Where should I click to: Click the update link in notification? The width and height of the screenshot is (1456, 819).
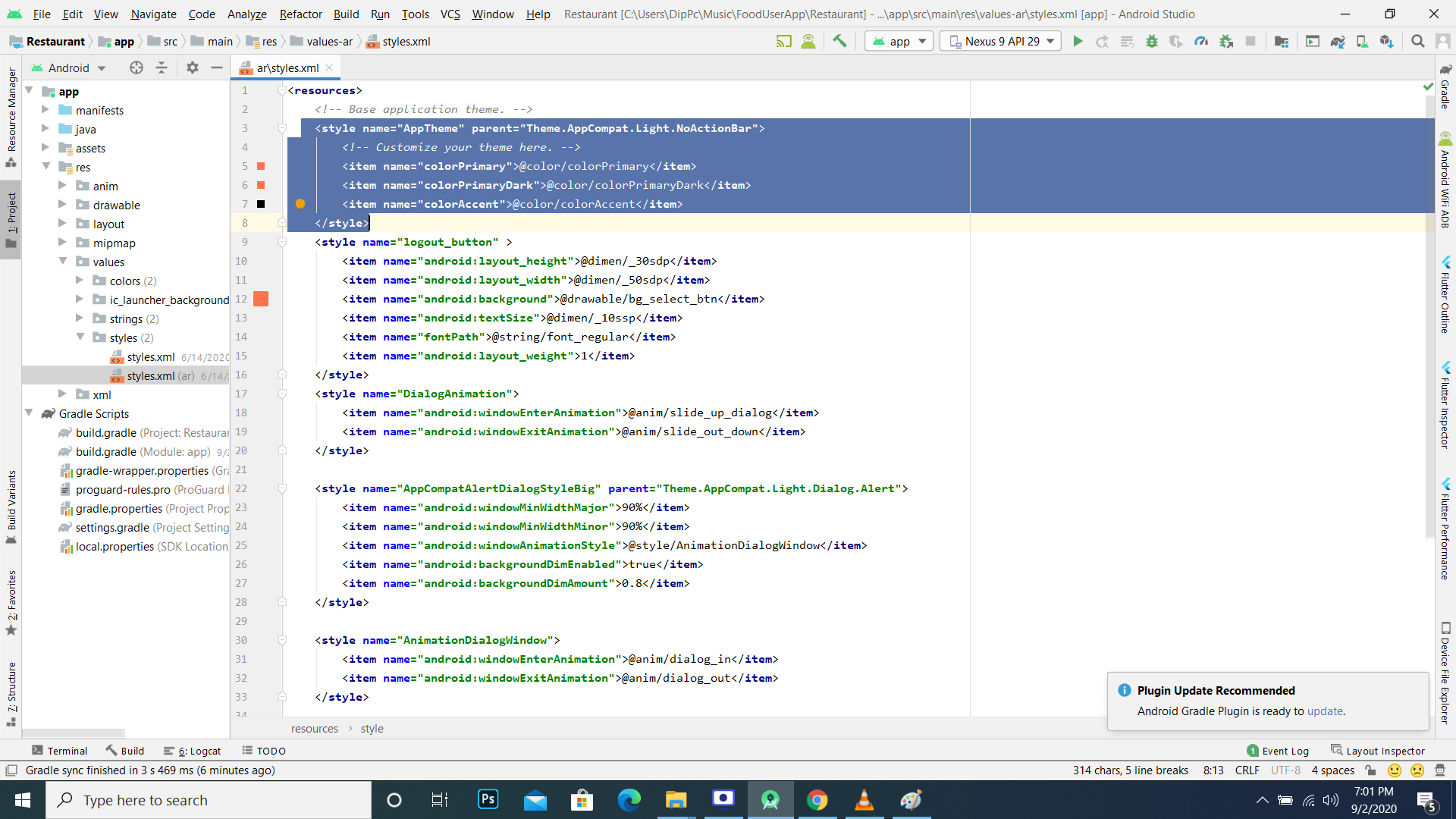[1325, 711]
